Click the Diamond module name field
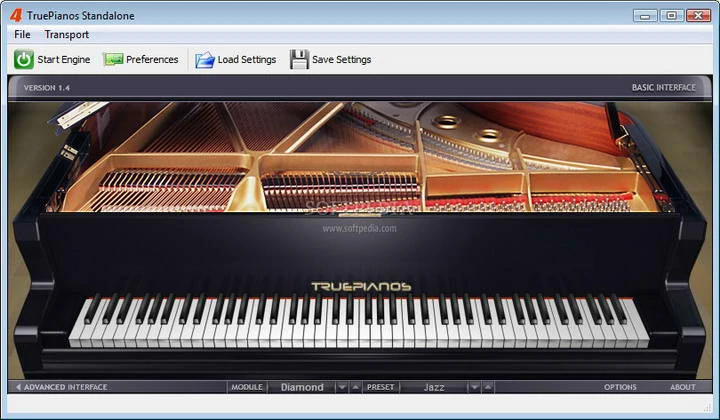This screenshot has width=720, height=420. [302, 387]
